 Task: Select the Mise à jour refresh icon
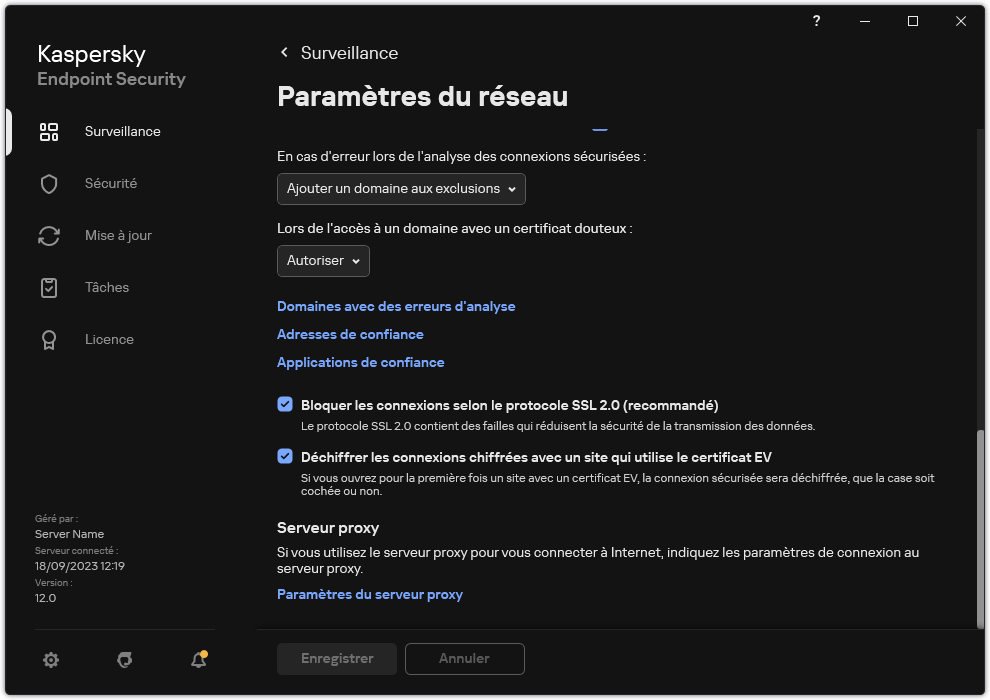click(49, 235)
